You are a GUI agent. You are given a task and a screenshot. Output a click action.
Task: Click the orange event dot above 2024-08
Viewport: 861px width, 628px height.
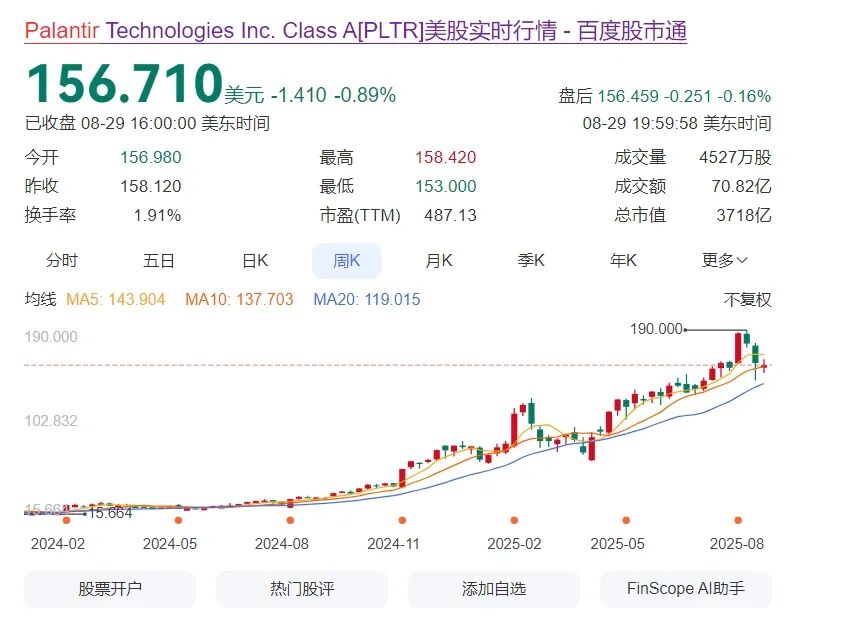click(290, 520)
